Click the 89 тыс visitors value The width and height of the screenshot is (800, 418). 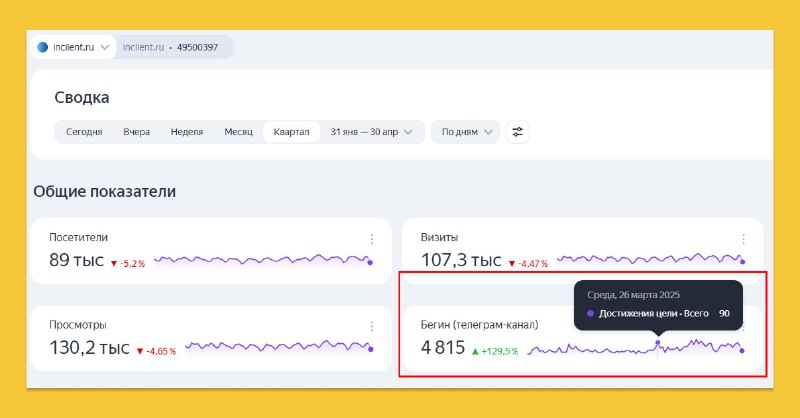(77, 260)
